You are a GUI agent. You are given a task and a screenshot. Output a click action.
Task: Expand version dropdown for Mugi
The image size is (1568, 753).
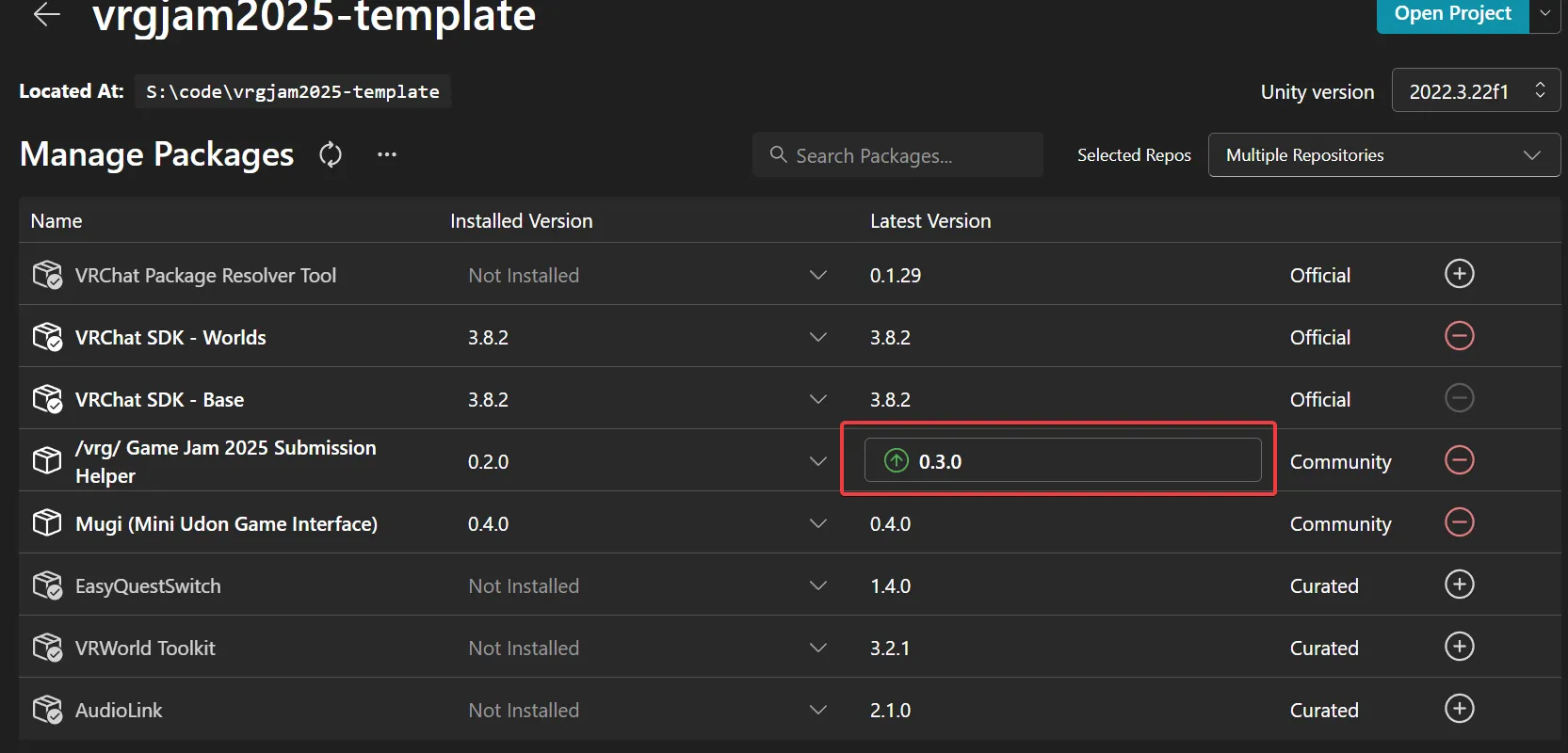[818, 523]
